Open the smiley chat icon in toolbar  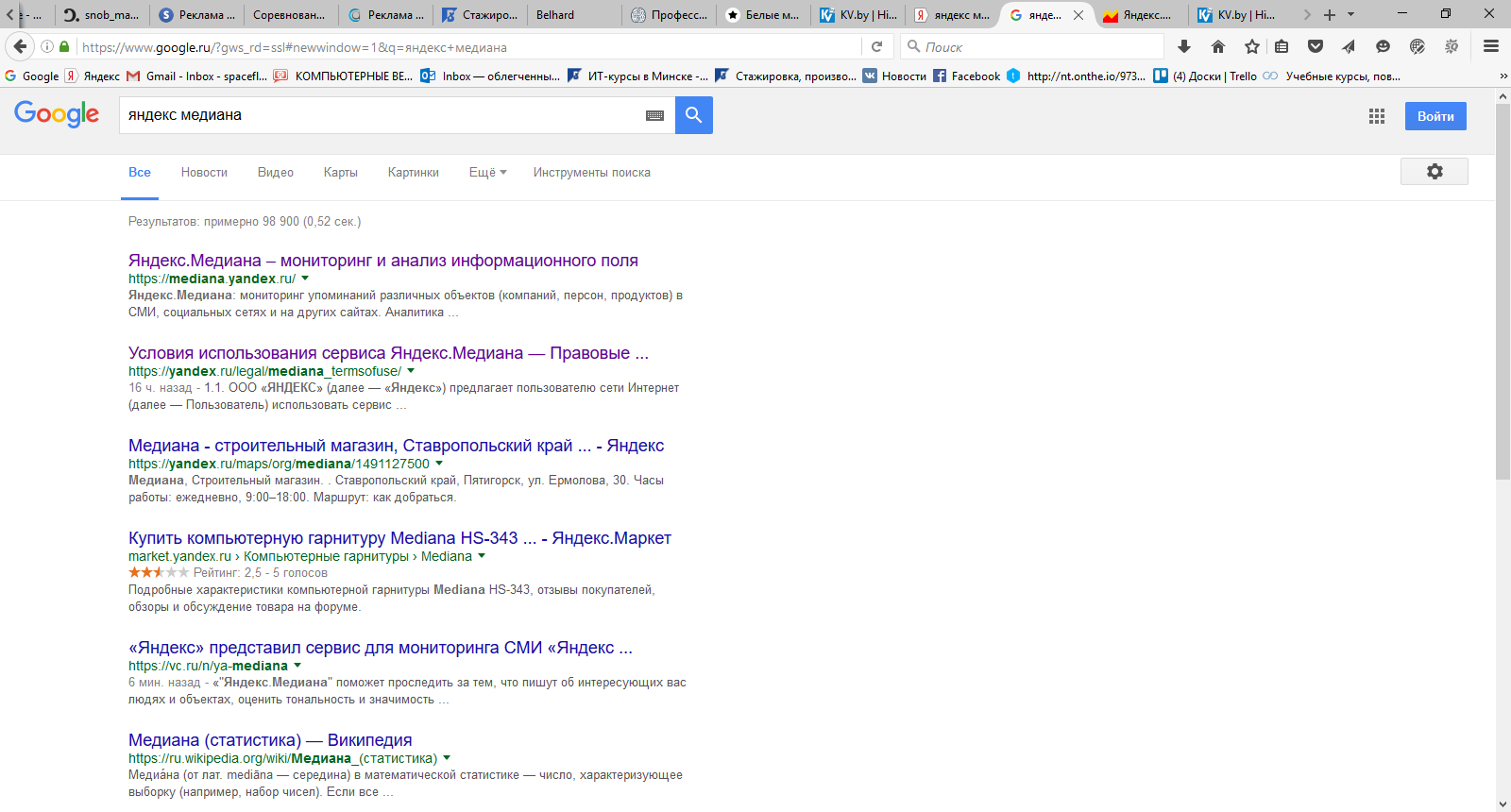pos(1383,46)
